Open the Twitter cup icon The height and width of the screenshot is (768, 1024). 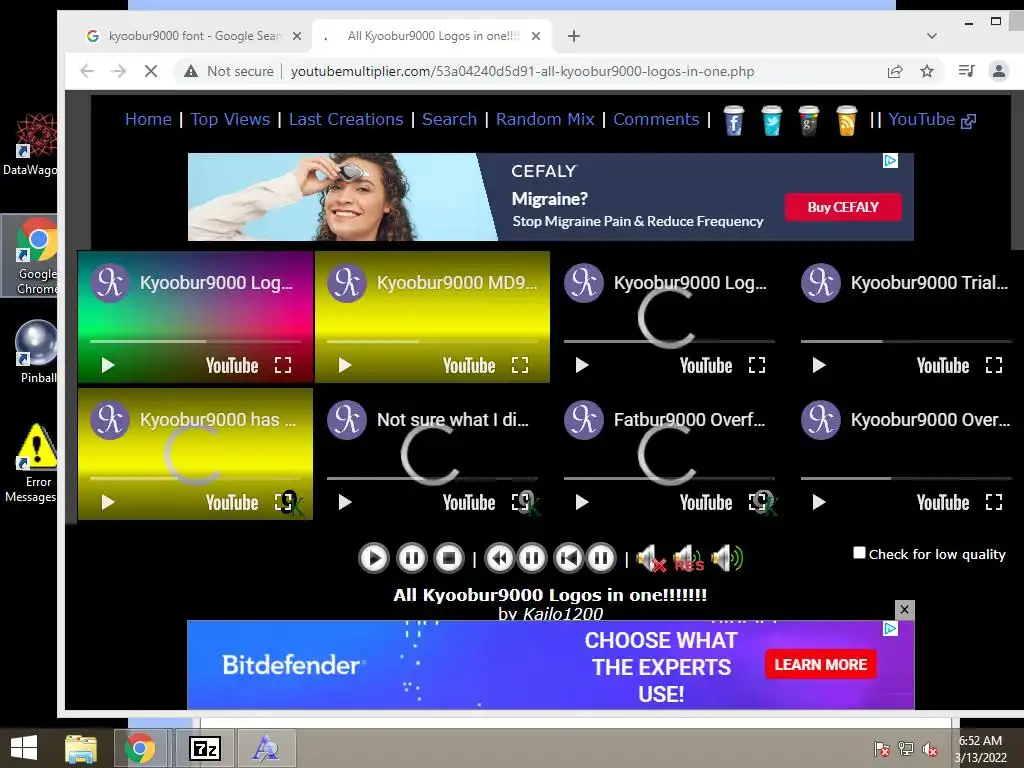click(771, 121)
